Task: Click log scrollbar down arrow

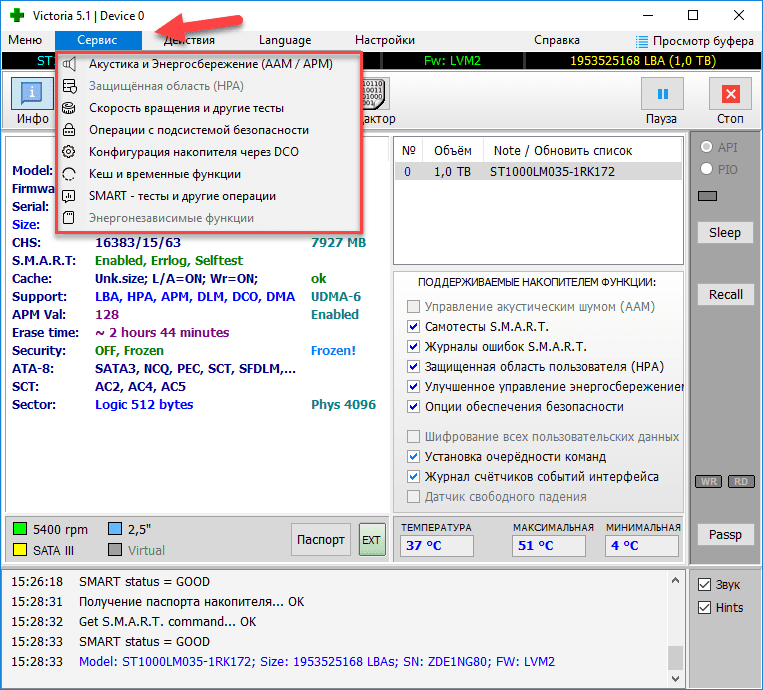Action: pos(675,678)
